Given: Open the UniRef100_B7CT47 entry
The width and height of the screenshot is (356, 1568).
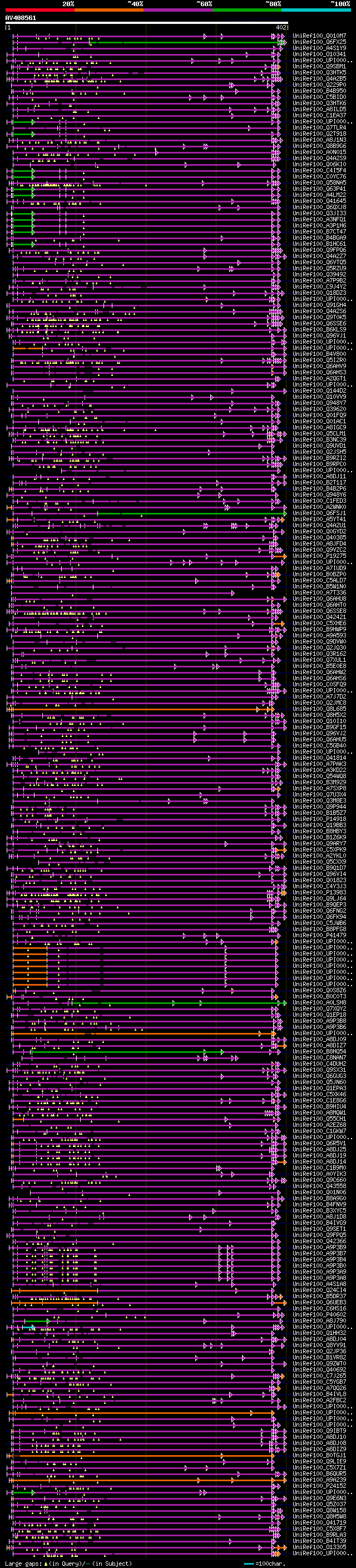Looking at the screenshot, I should pyautogui.click(x=319, y=231).
